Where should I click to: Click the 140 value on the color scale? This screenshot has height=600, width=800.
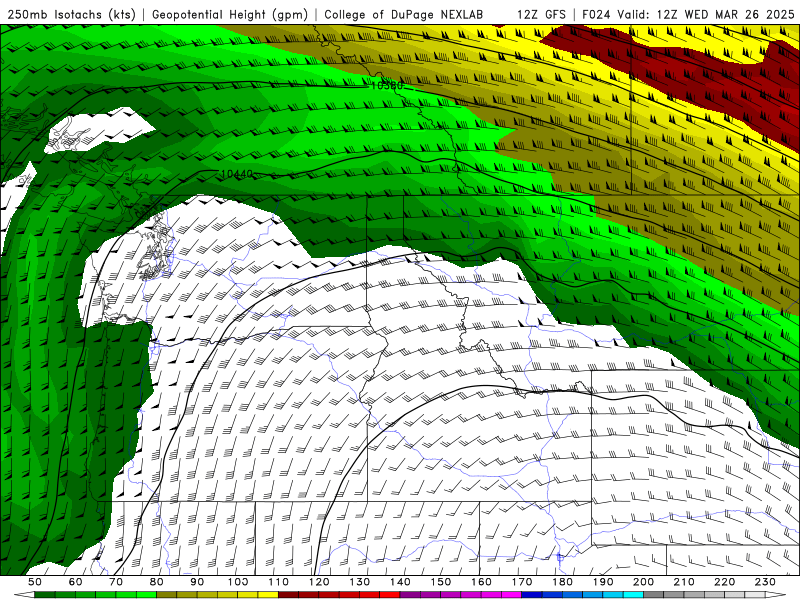click(x=400, y=582)
